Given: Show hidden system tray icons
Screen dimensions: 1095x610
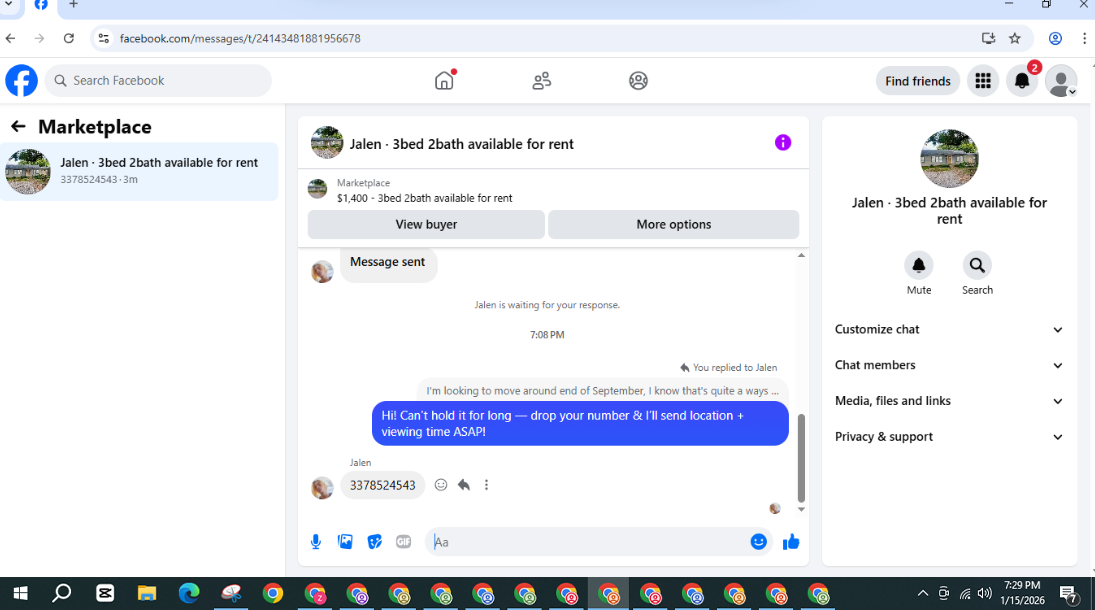Looking at the screenshot, I should click(923, 593).
